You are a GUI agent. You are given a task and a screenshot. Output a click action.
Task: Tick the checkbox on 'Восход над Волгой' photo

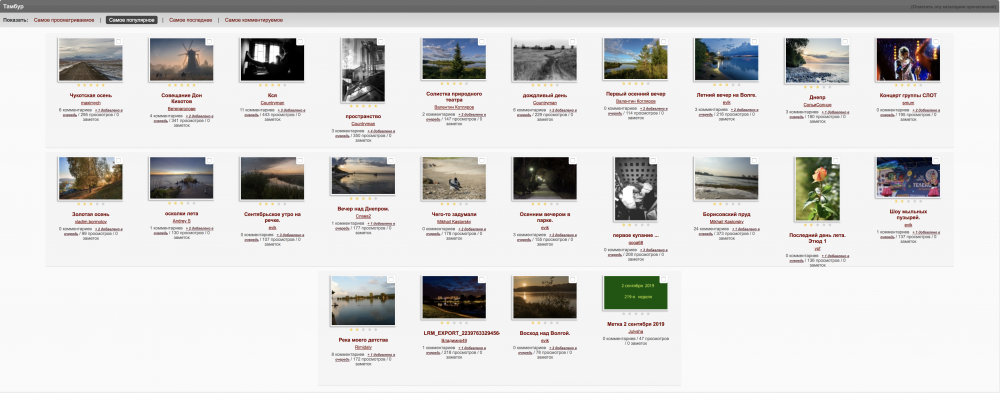pos(573,279)
